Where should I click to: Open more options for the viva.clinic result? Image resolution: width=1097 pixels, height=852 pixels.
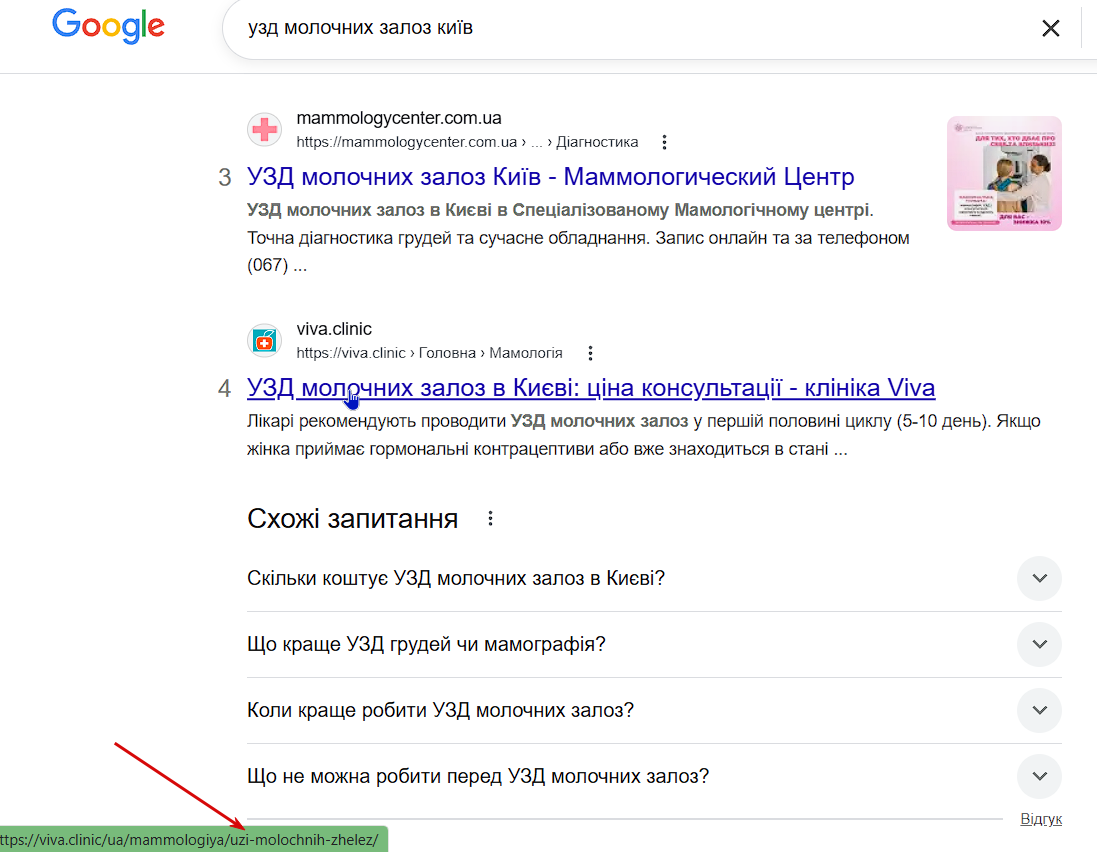click(590, 353)
